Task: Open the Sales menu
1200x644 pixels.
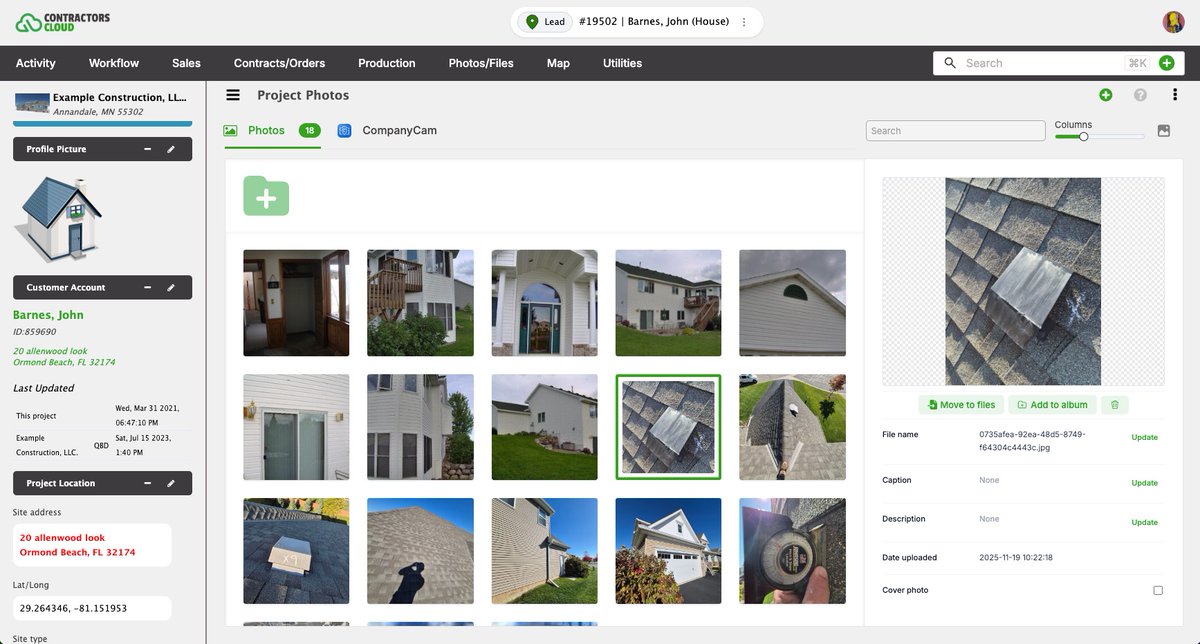Action: click(x=186, y=63)
